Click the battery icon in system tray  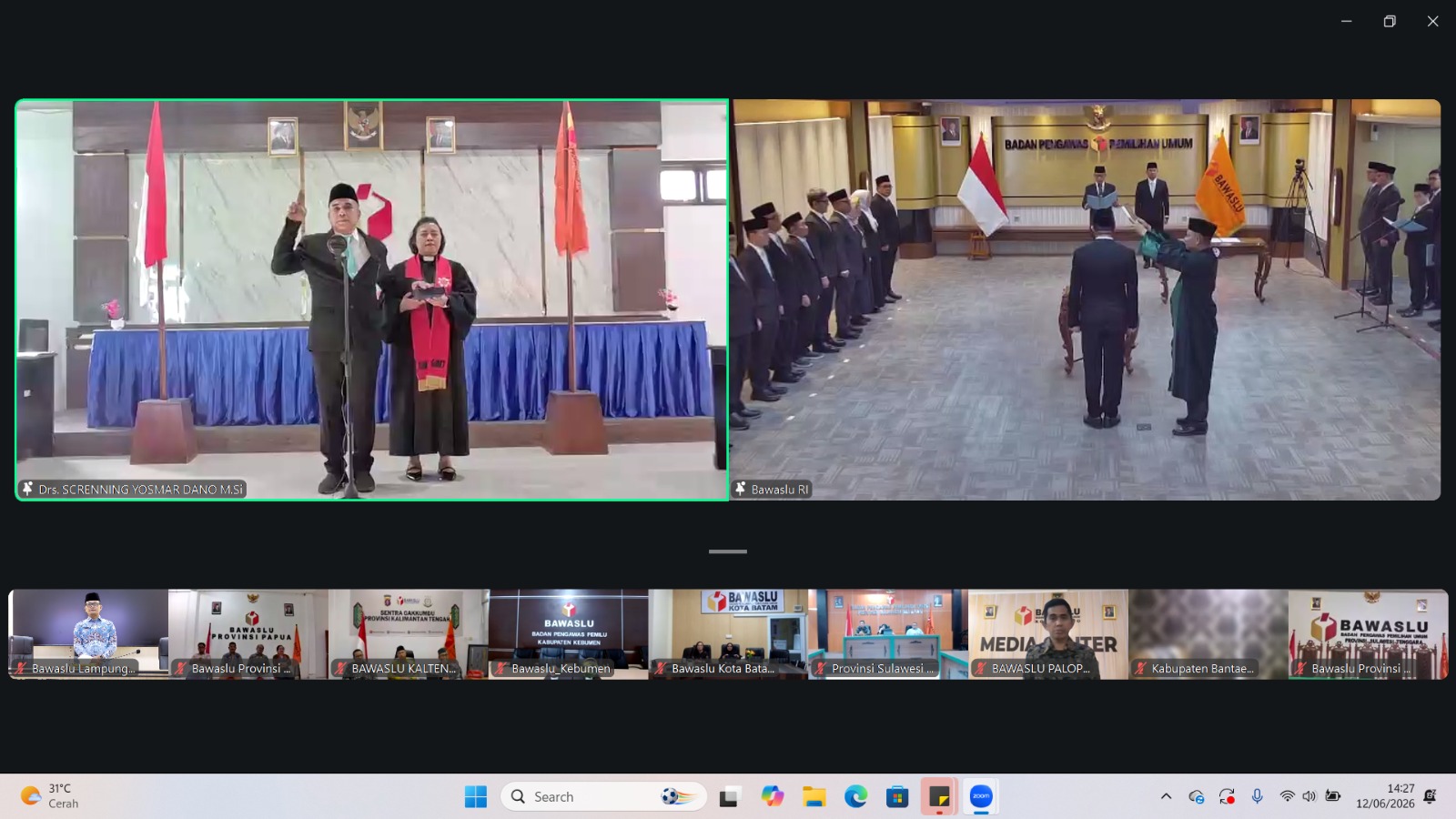point(1333,796)
